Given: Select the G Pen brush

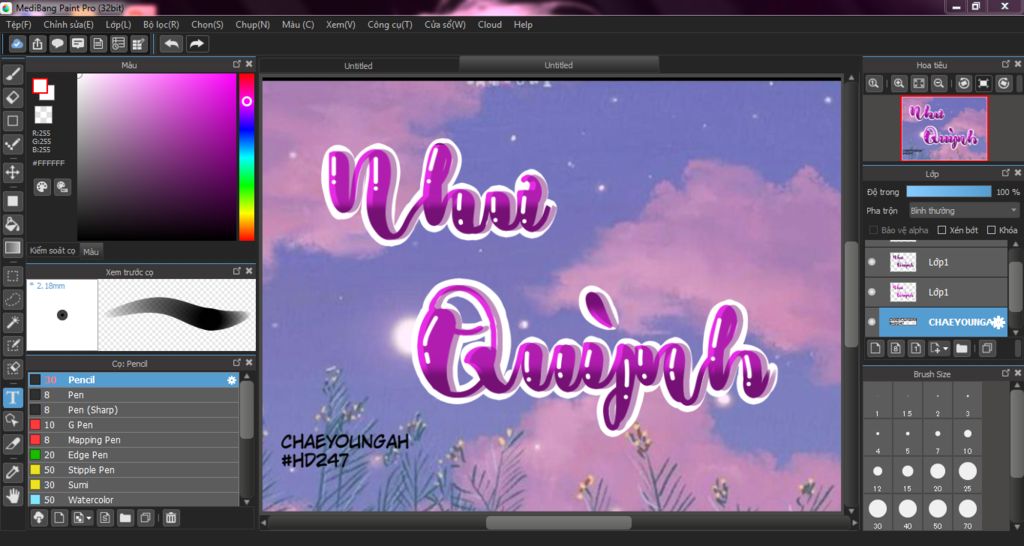Looking at the screenshot, I should 133,425.
